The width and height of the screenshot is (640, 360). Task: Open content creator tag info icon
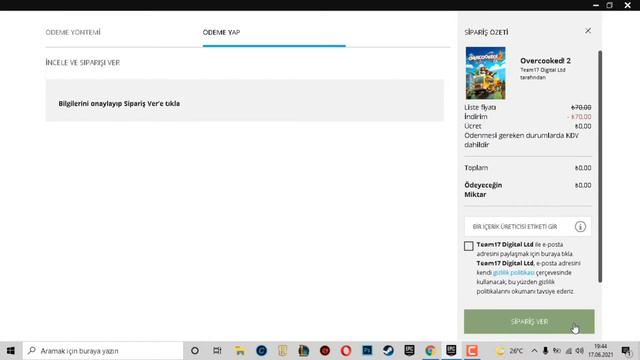point(580,227)
